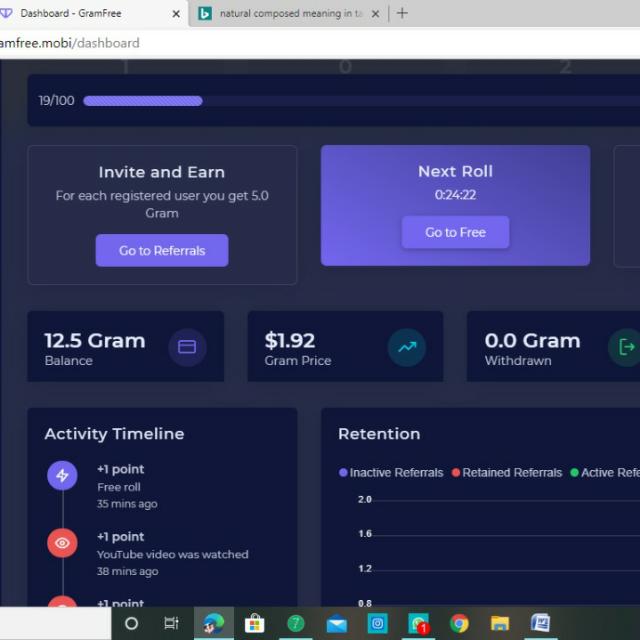Click the Activity Timeline heading
The width and height of the screenshot is (640, 640).
[x=114, y=434]
